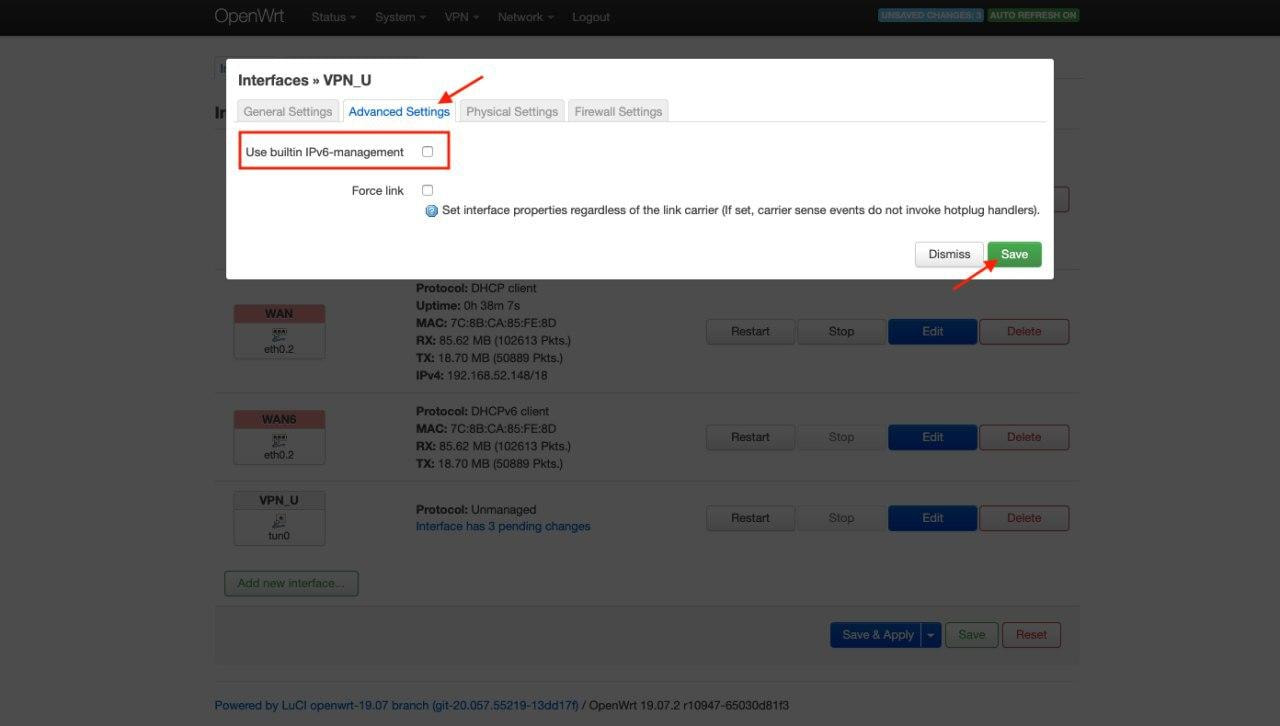Enable Use builtin IPv6-management checkbox
The width and height of the screenshot is (1280, 726).
[427, 152]
